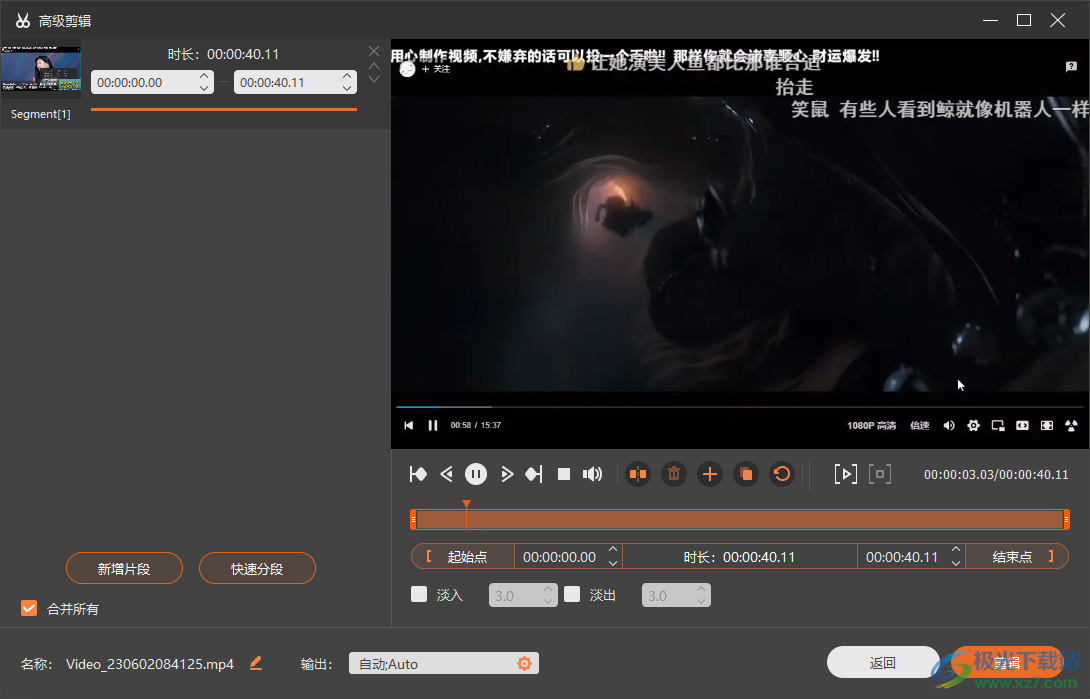Delete the selected segment using trash icon

click(x=674, y=474)
